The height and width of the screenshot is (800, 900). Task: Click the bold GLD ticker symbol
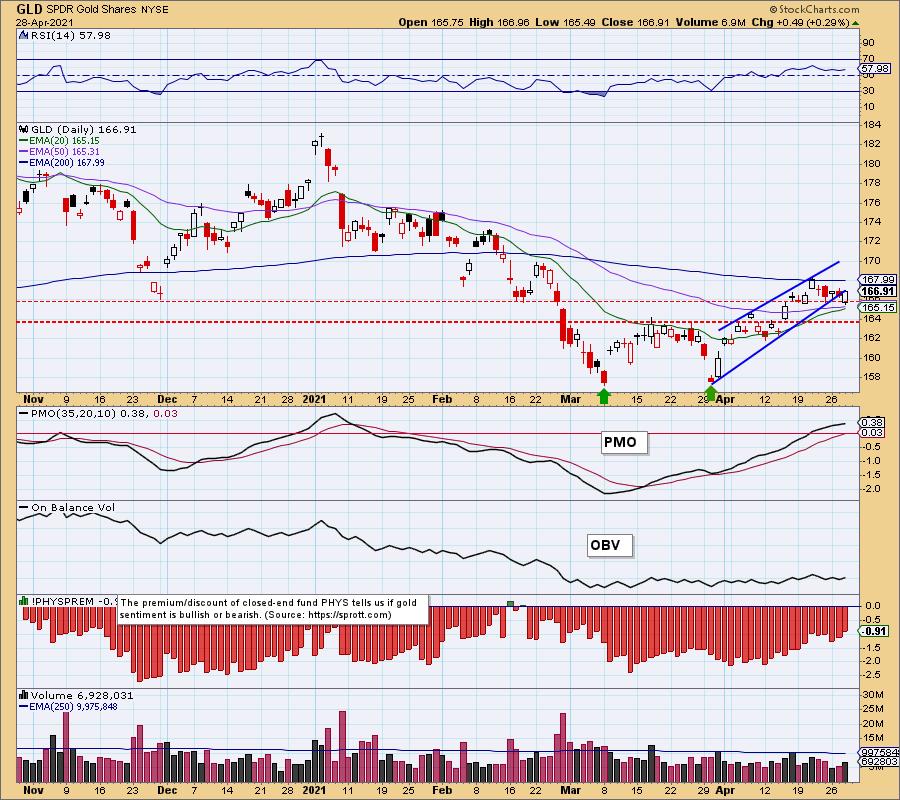click(29, 9)
